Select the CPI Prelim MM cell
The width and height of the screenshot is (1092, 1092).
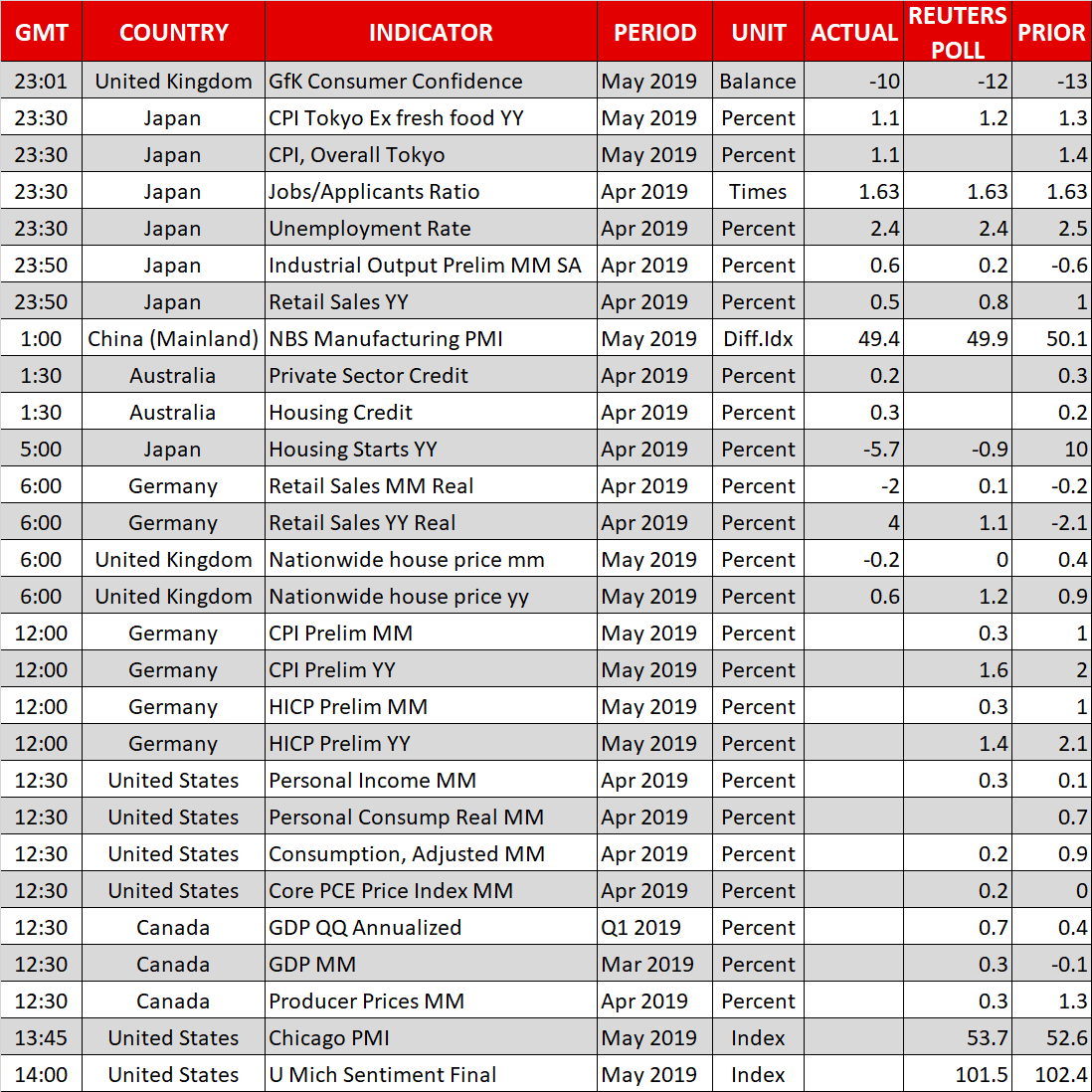pos(431,634)
